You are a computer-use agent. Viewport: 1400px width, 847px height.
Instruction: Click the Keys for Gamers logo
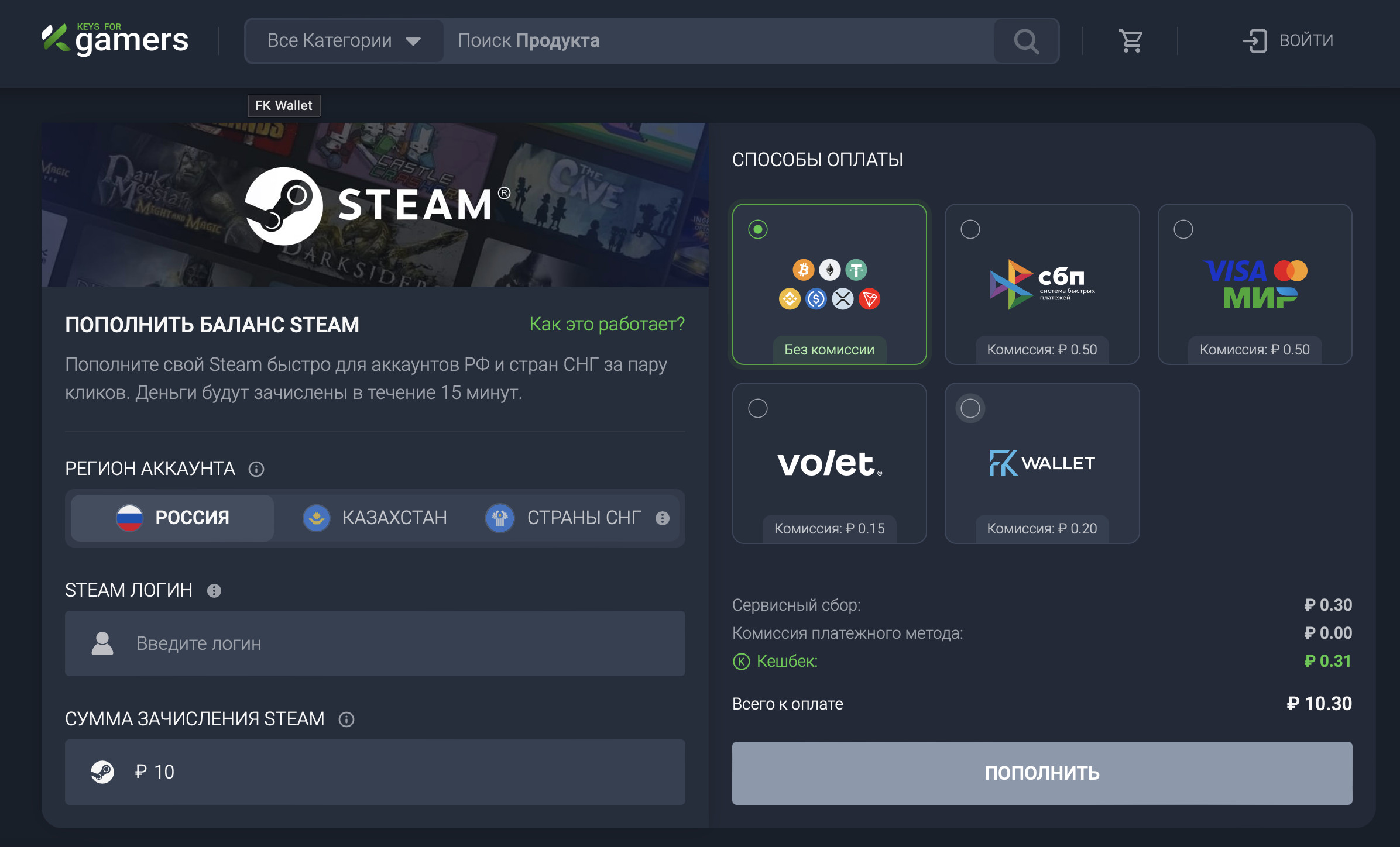115,40
